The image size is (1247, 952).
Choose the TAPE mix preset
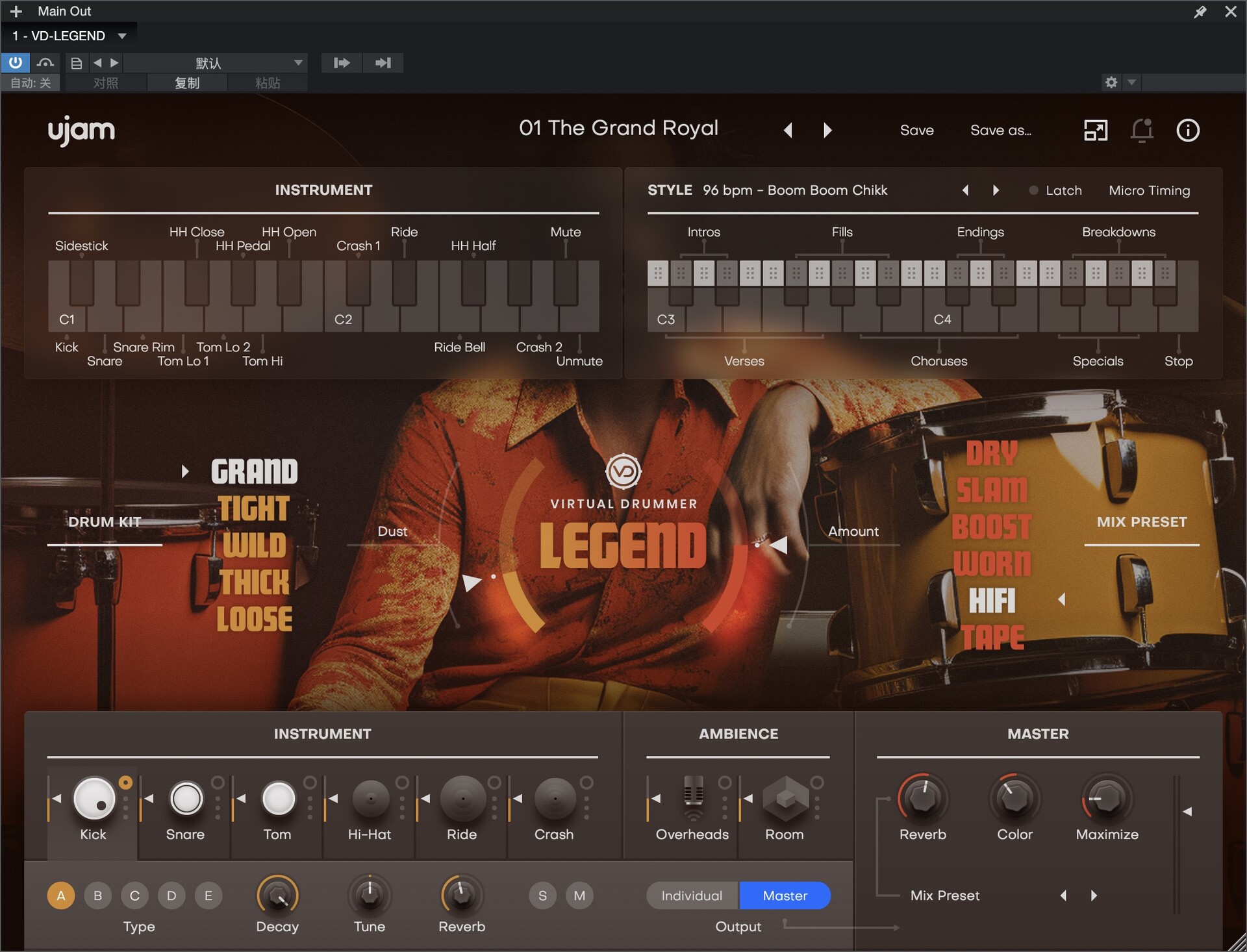pyautogui.click(x=992, y=638)
